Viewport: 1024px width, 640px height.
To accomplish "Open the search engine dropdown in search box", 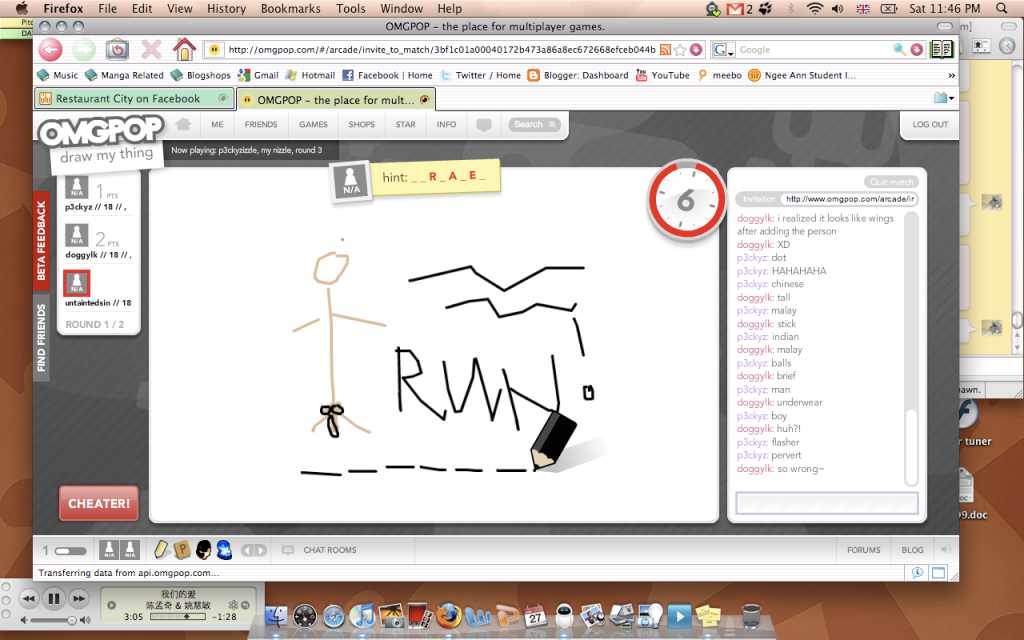I will (724, 49).
